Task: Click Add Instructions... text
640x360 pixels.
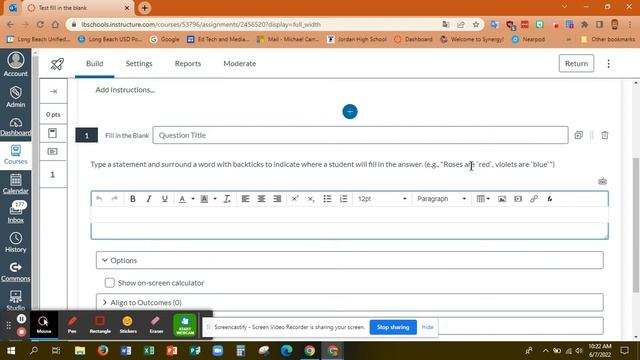Action: (125, 90)
